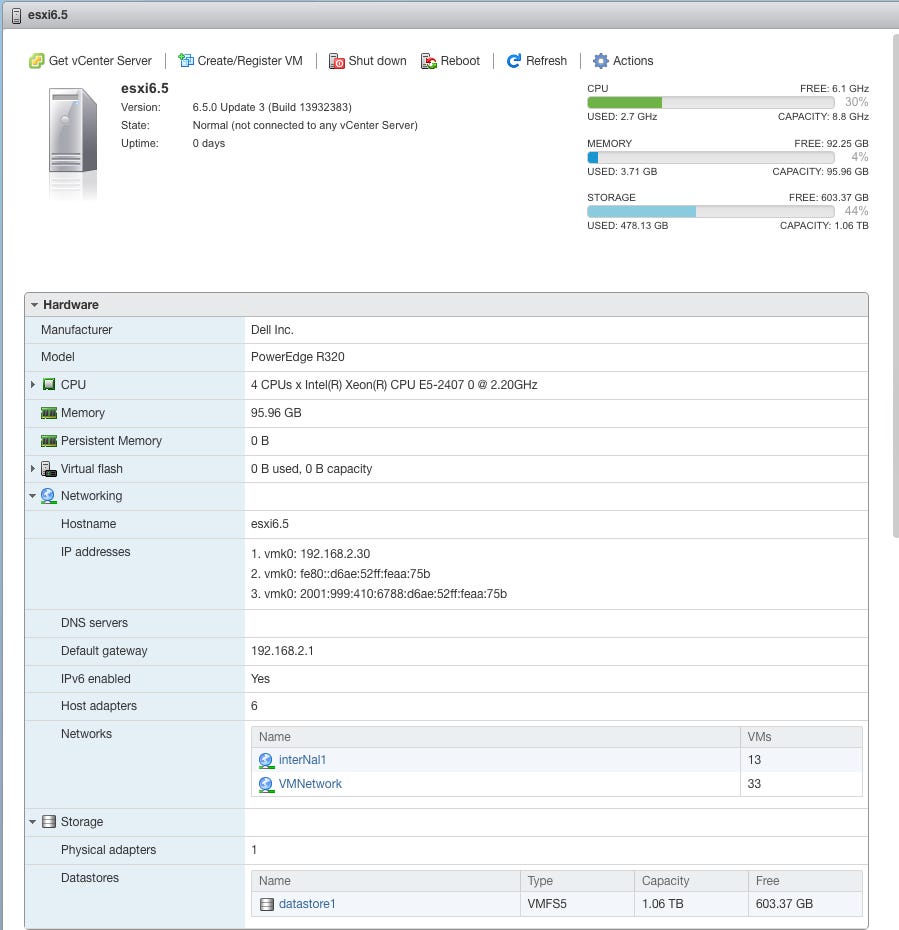Screen dimensions: 899x930
Task: Click the '192.168.2.30' vmk0 address
Action: pos(335,554)
